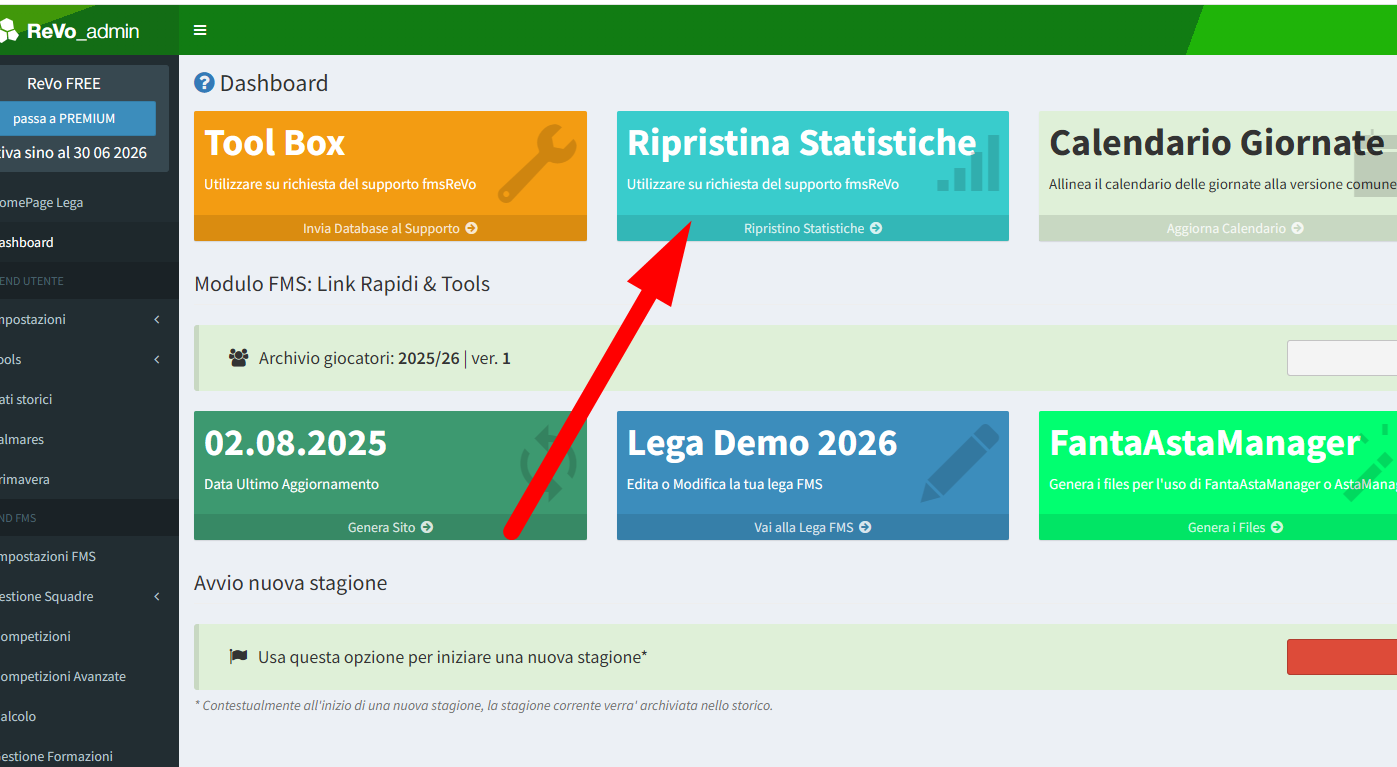
Task: Click the Ripristino Statistiche footer link
Action: click(x=812, y=228)
